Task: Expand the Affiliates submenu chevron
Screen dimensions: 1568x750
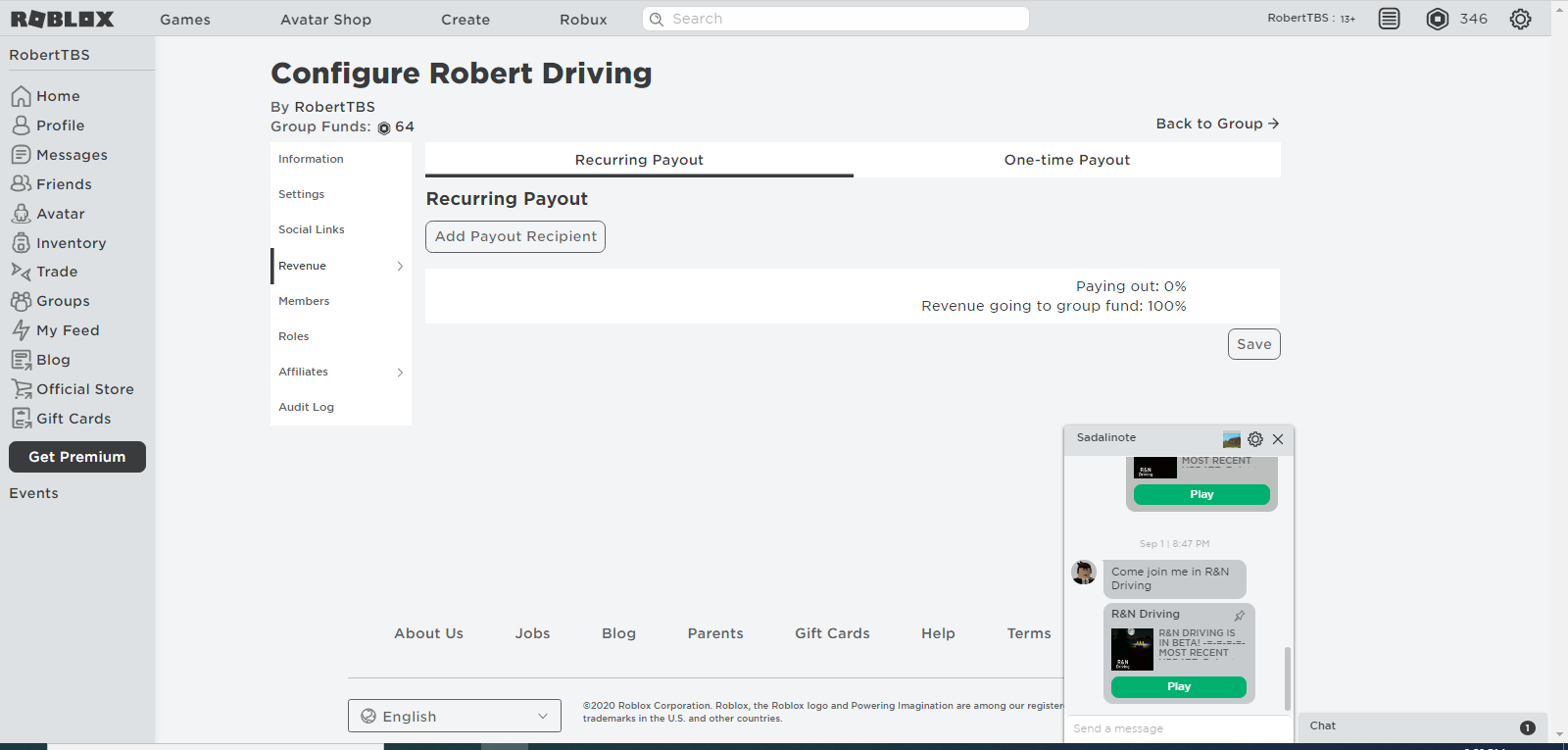Action: tap(400, 372)
